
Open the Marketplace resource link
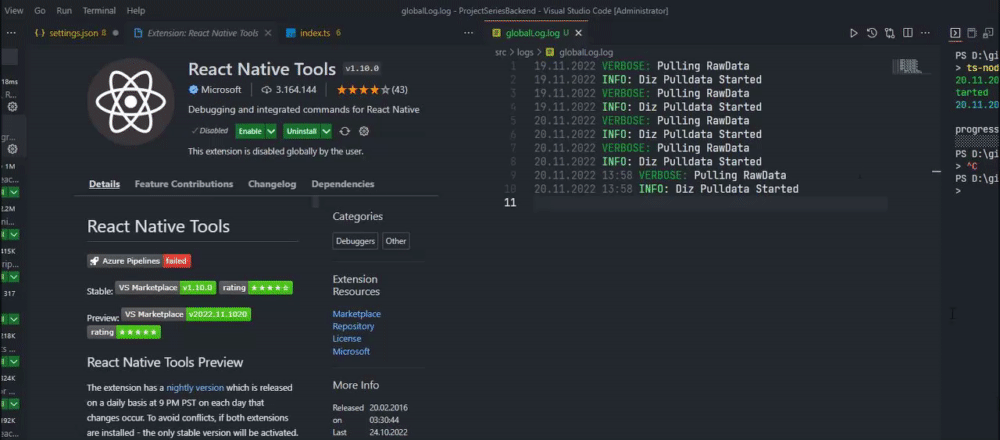pyautogui.click(x=357, y=314)
